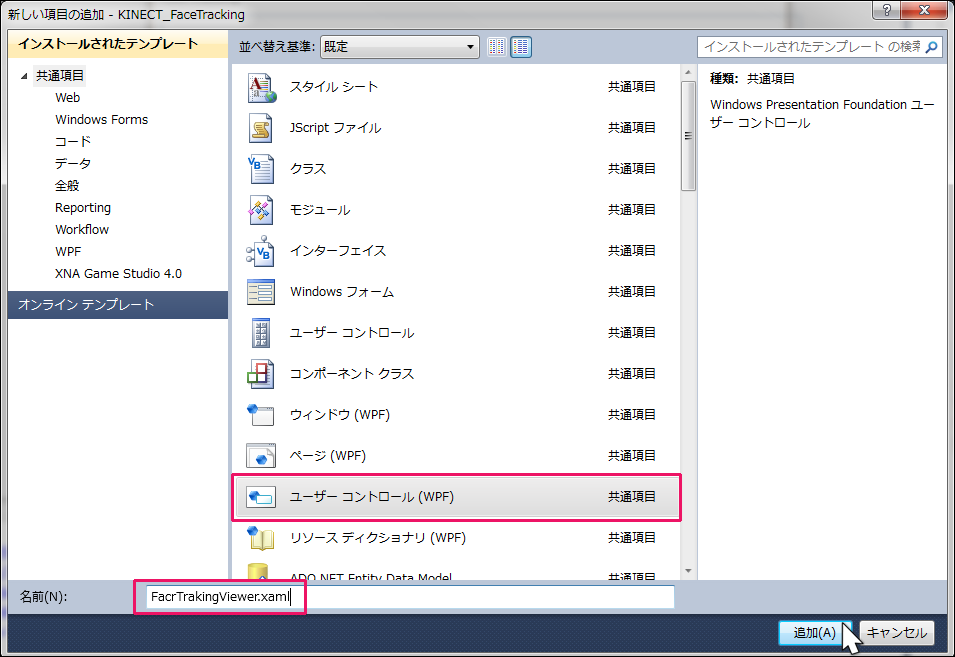Click the dialog help question-mark button
This screenshot has height=657, width=955.
(x=886, y=10)
